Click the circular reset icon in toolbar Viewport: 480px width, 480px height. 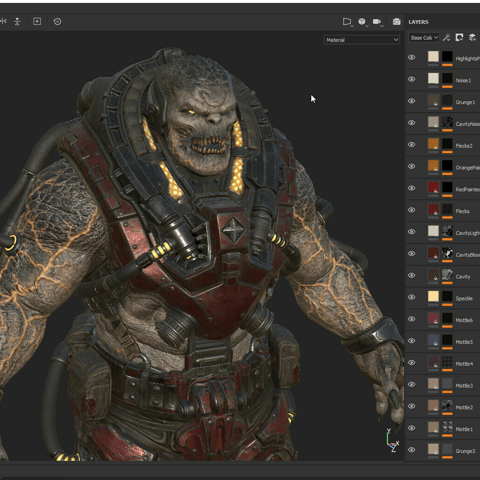57,22
